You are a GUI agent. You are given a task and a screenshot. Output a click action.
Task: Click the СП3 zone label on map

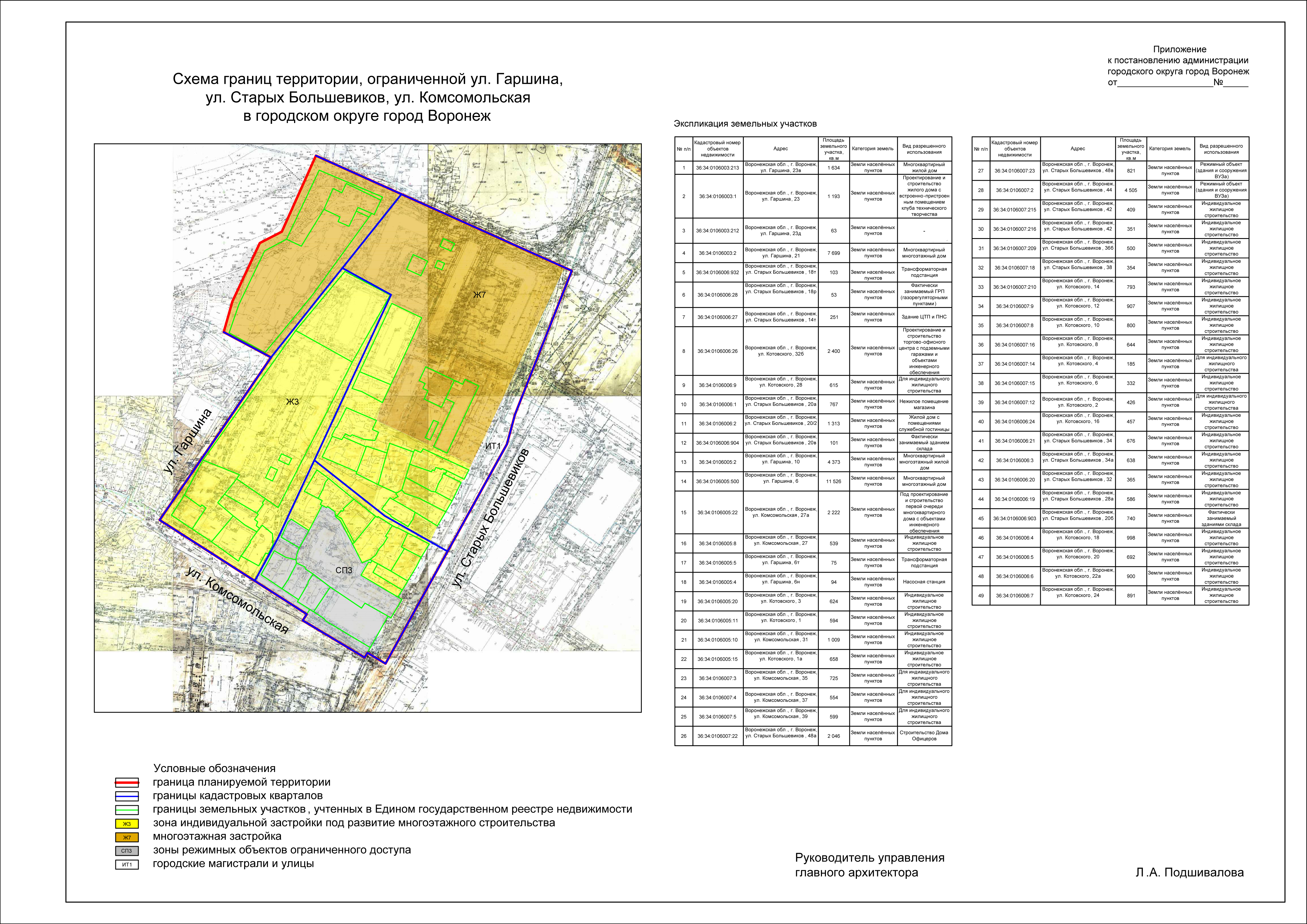point(344,570)
